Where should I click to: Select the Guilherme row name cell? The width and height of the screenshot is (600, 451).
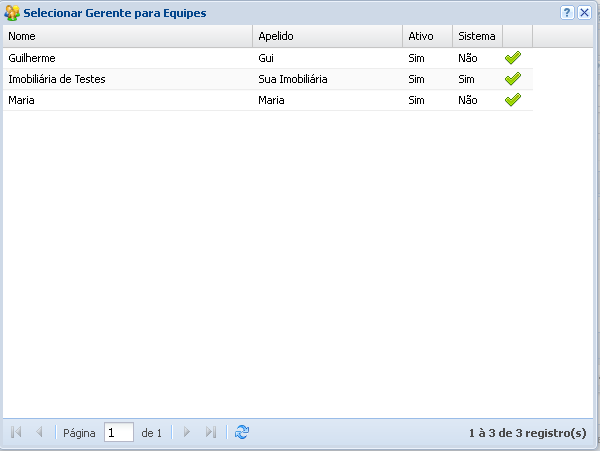click(32, 58)
